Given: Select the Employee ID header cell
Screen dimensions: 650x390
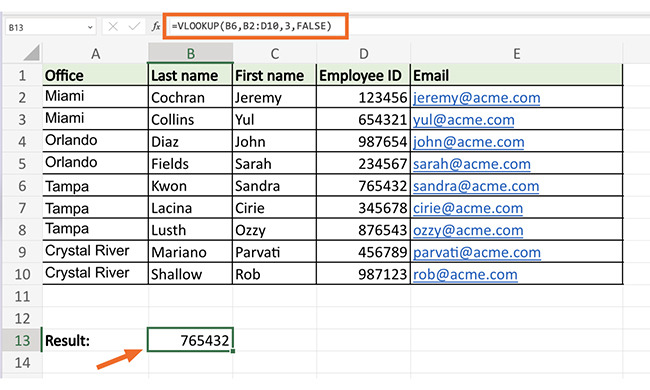Looking at the screenshot, I should point(364,75).
